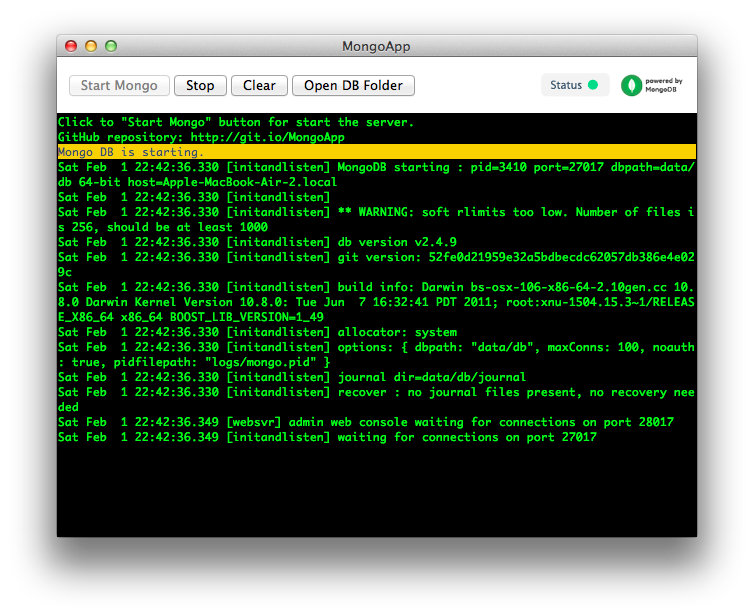Click 'pidfilepath: "logs/mongo.pid"' text
Image resolution: width=754 pixels, height=616 pixels.
(x=215, y=362)
